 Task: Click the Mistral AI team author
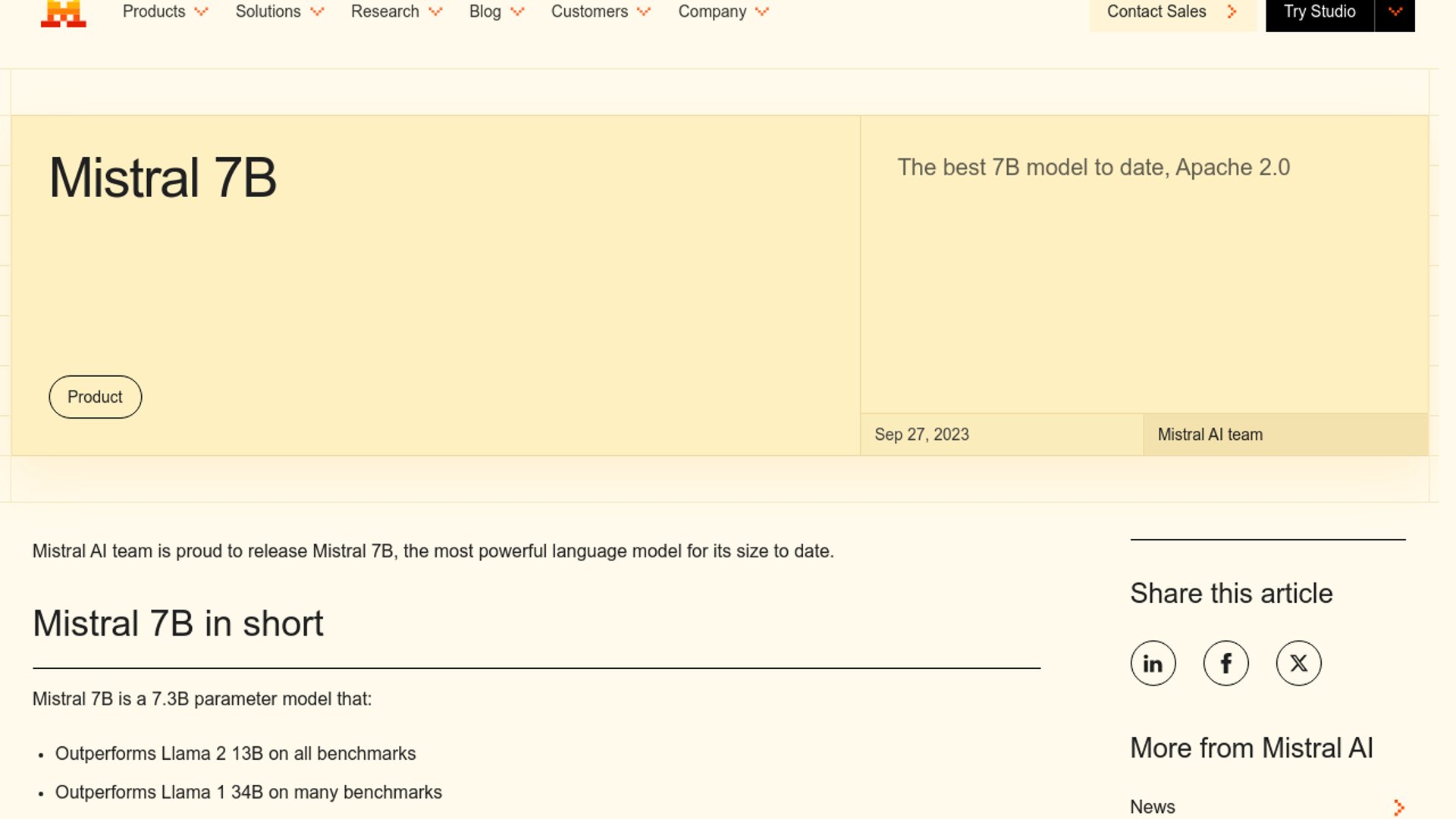click(x=1210, y=435)
